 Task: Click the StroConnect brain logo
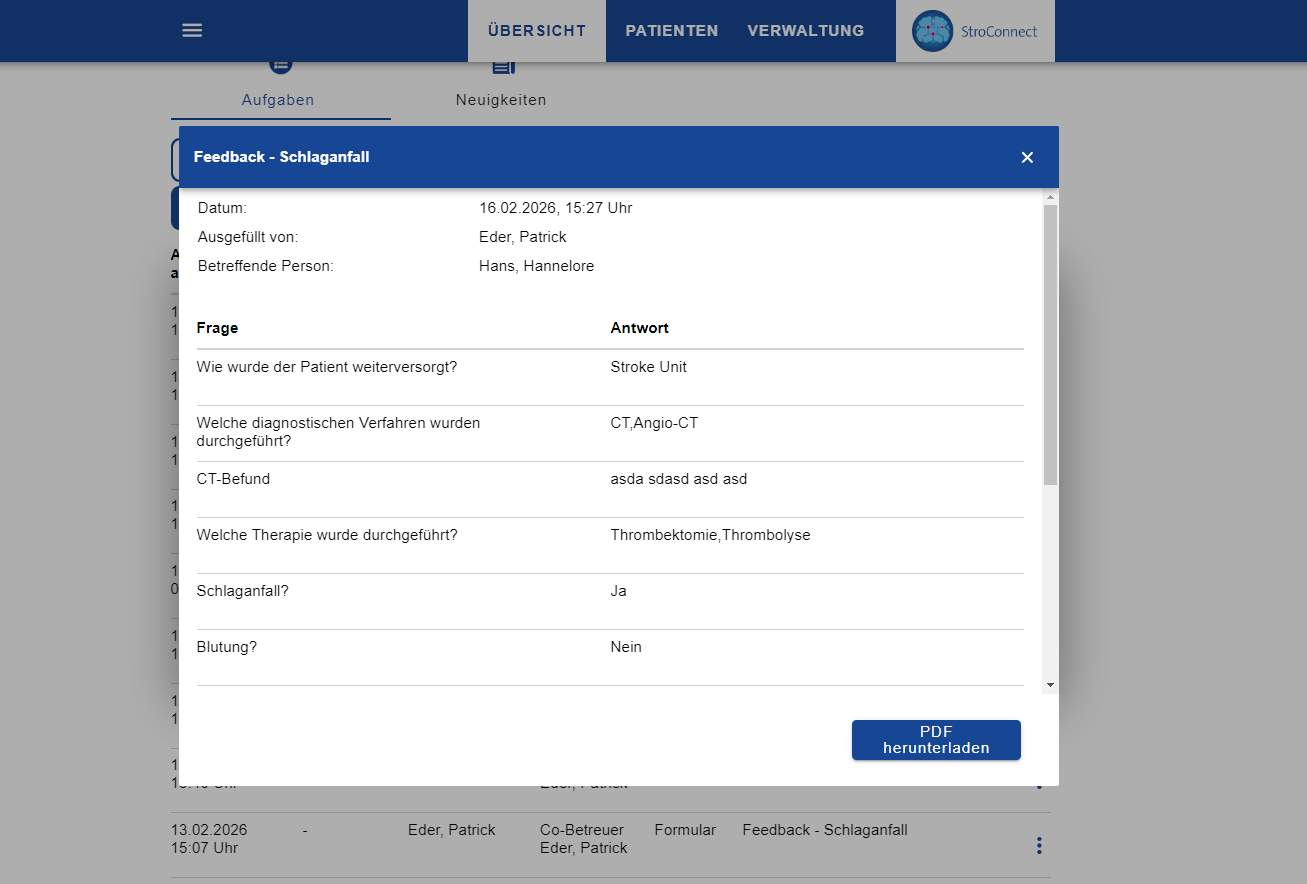(x=932, y=31)
